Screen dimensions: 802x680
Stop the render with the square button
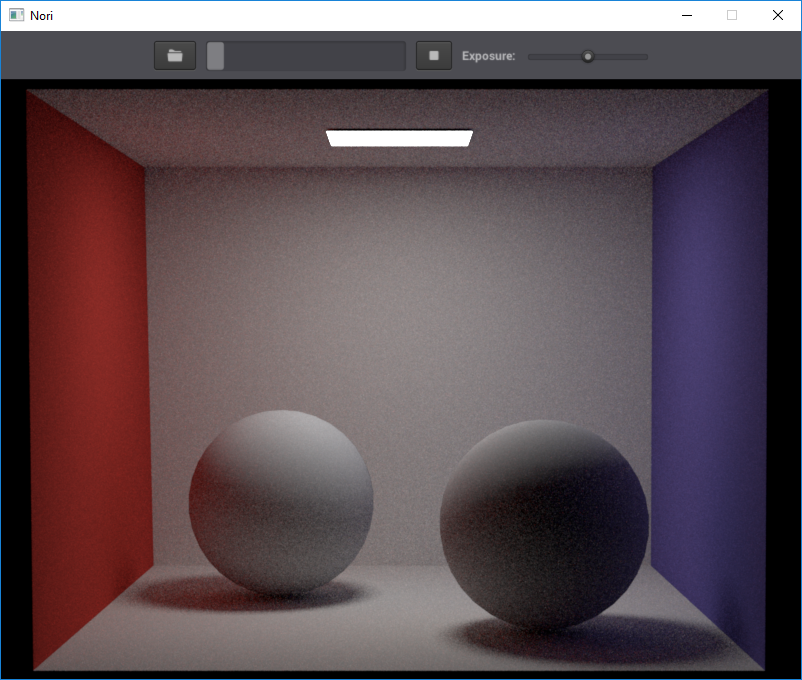(x=434, y=56)
